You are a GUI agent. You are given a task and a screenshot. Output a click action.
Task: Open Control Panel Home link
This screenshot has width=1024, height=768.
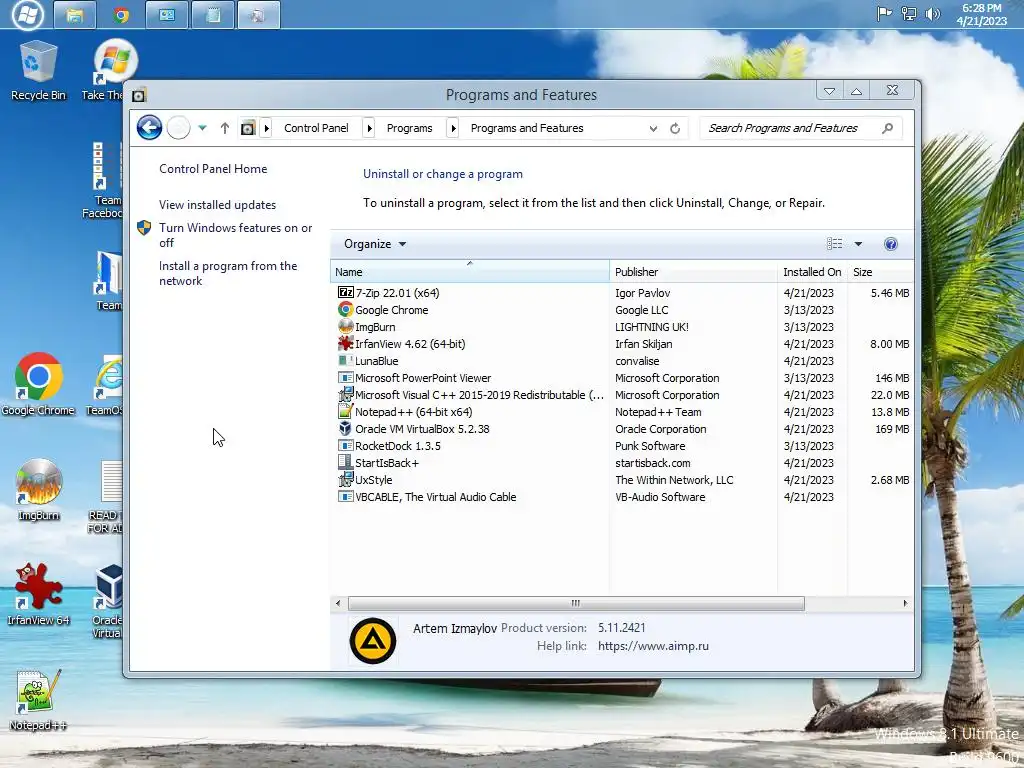(213, 168)
